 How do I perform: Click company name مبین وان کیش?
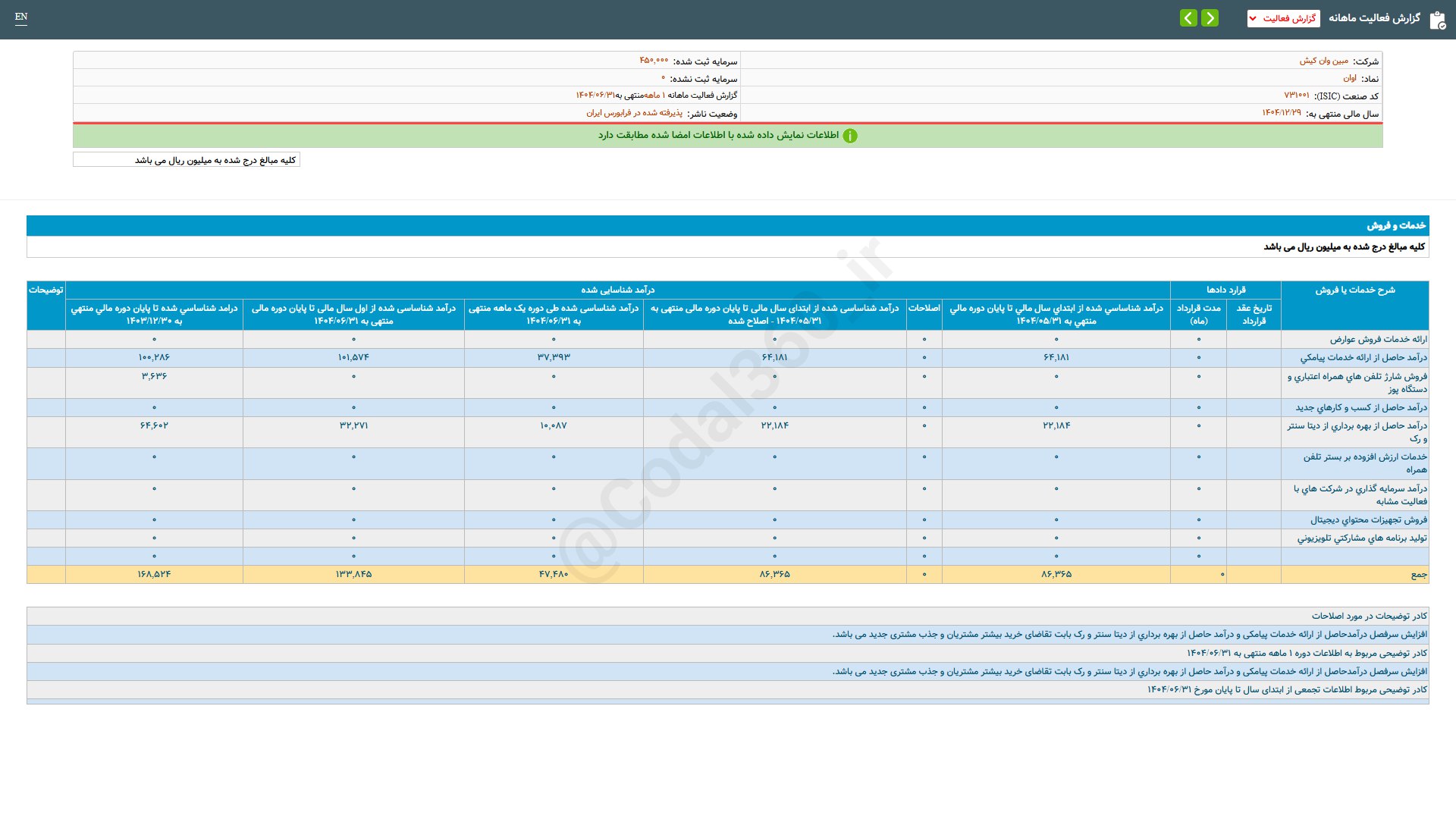[x=1323, y=61]
